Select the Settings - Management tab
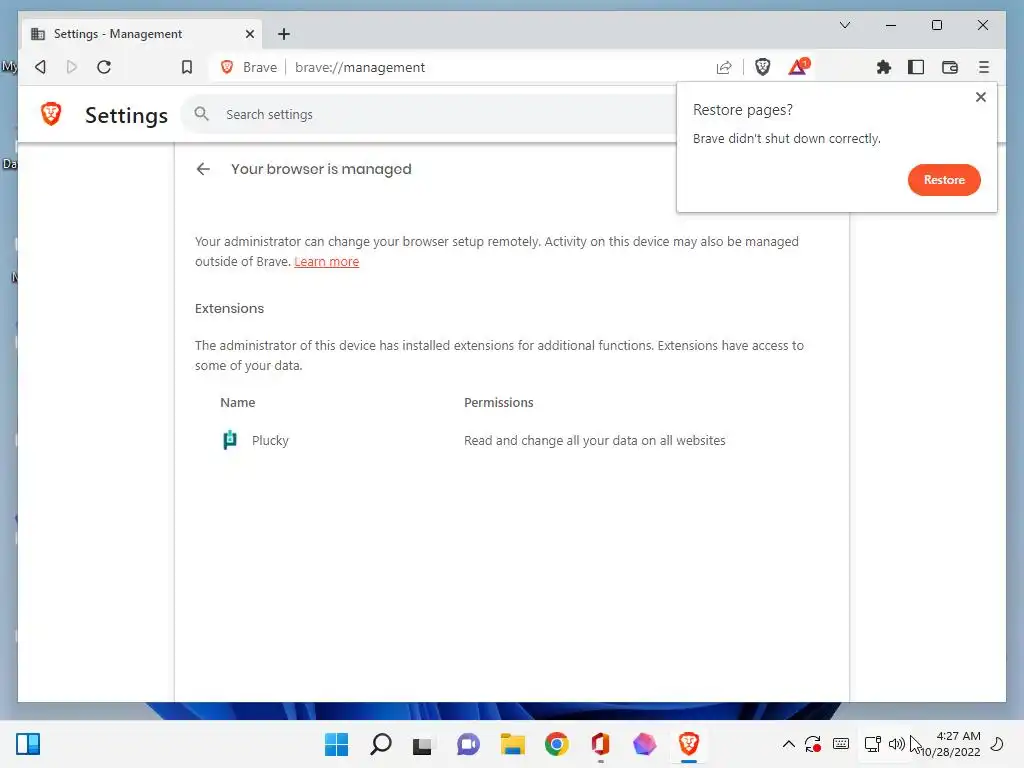This screenshot has width=1024, height=768. click(142, 34)
